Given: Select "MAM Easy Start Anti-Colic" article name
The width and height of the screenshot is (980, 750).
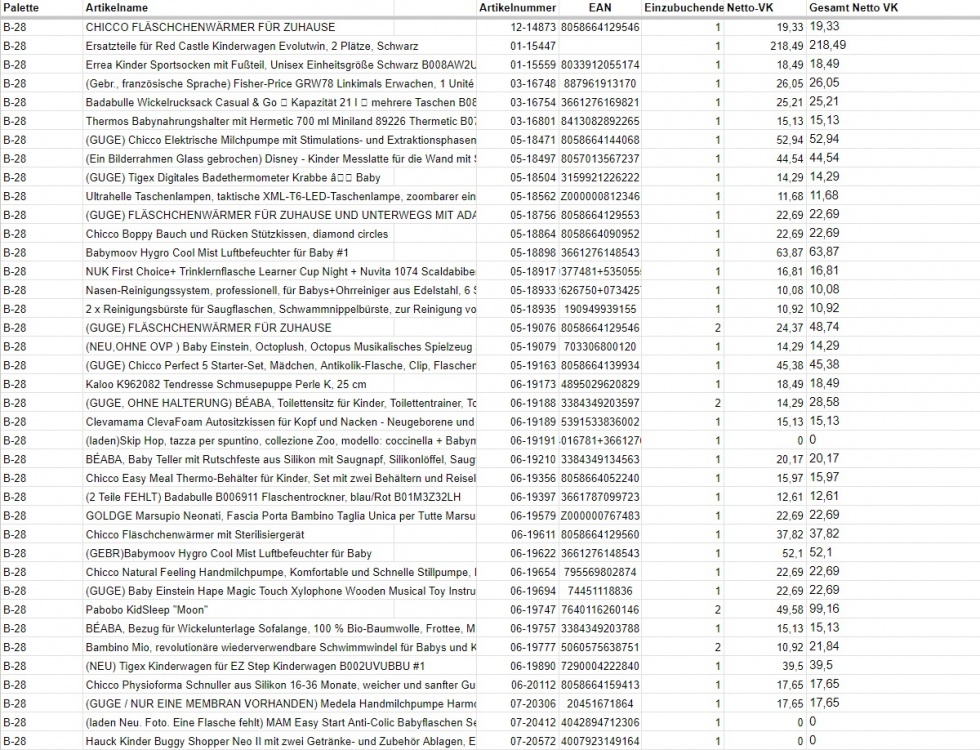Looking at the screenshot, I should point(281,721).
